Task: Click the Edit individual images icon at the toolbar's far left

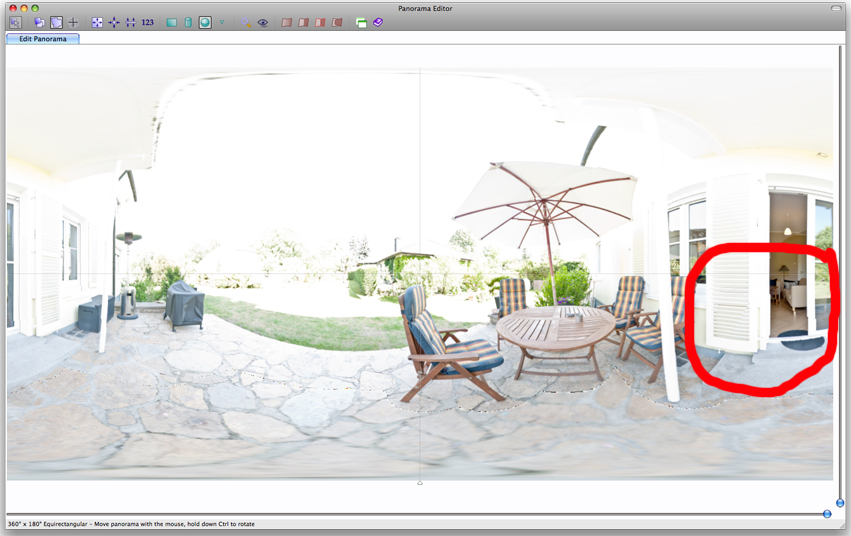Action: [15, 22]
